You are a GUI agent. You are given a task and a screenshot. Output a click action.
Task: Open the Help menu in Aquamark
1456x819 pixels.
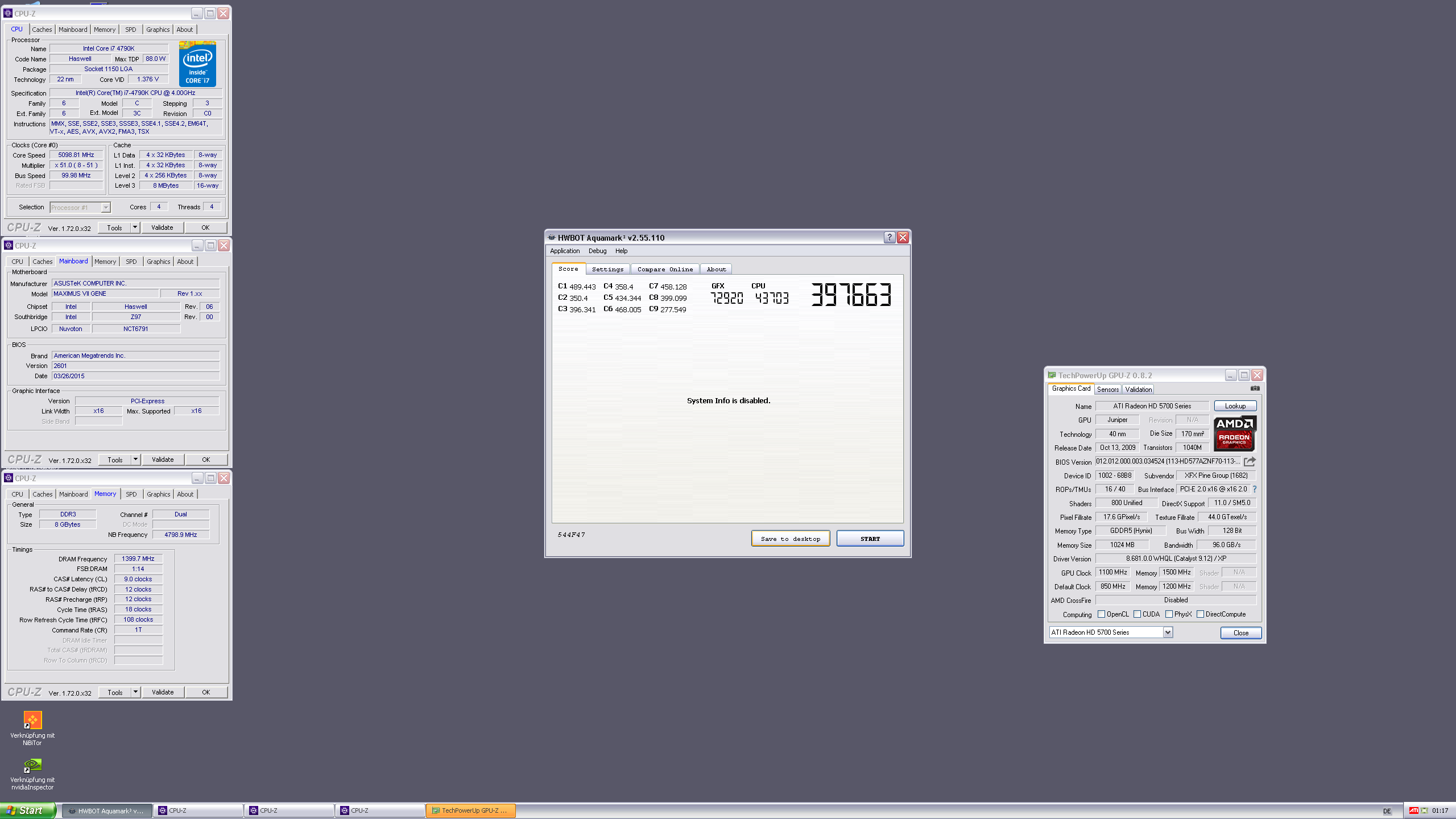(621, 251)
